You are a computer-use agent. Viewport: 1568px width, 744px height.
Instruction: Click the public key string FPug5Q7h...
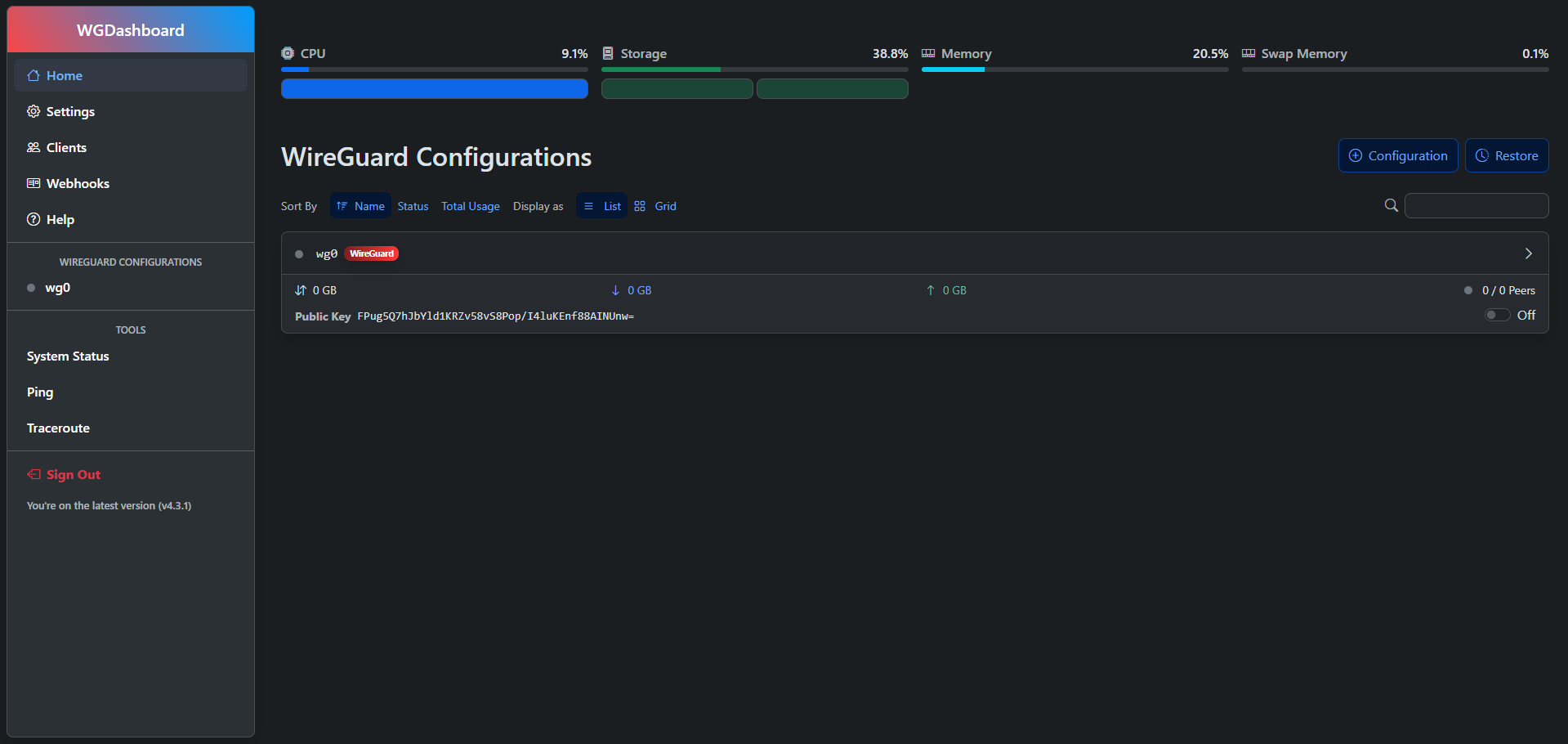coord(495,316)
